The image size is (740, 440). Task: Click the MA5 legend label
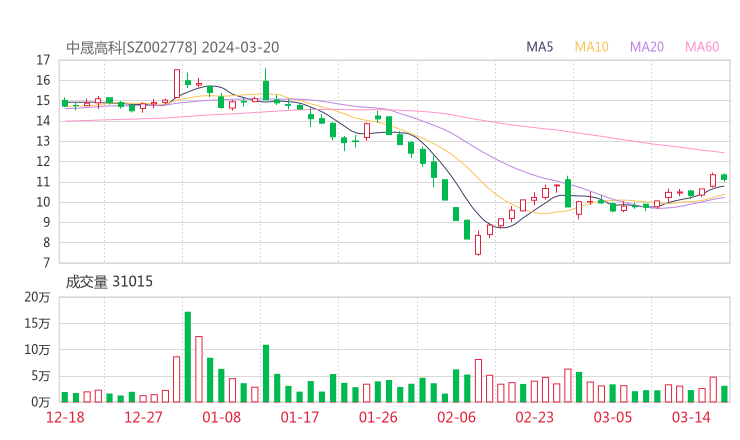pyautogui.click(x=539, y=47)
